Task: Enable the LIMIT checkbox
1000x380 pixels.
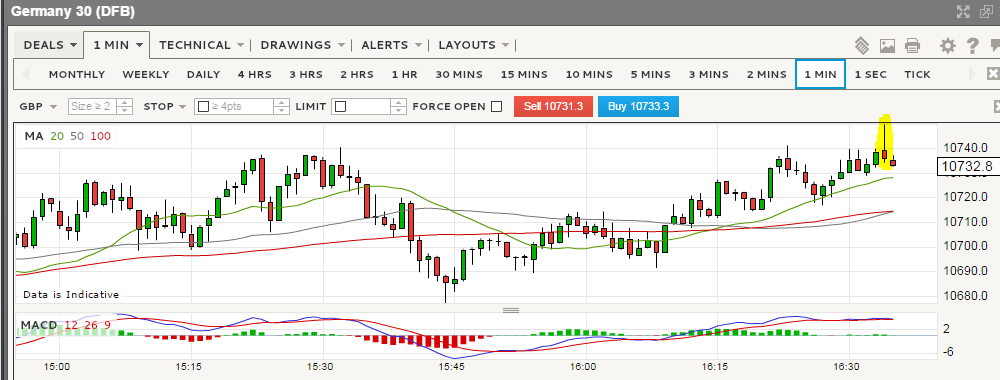Action: coord(341,106)
